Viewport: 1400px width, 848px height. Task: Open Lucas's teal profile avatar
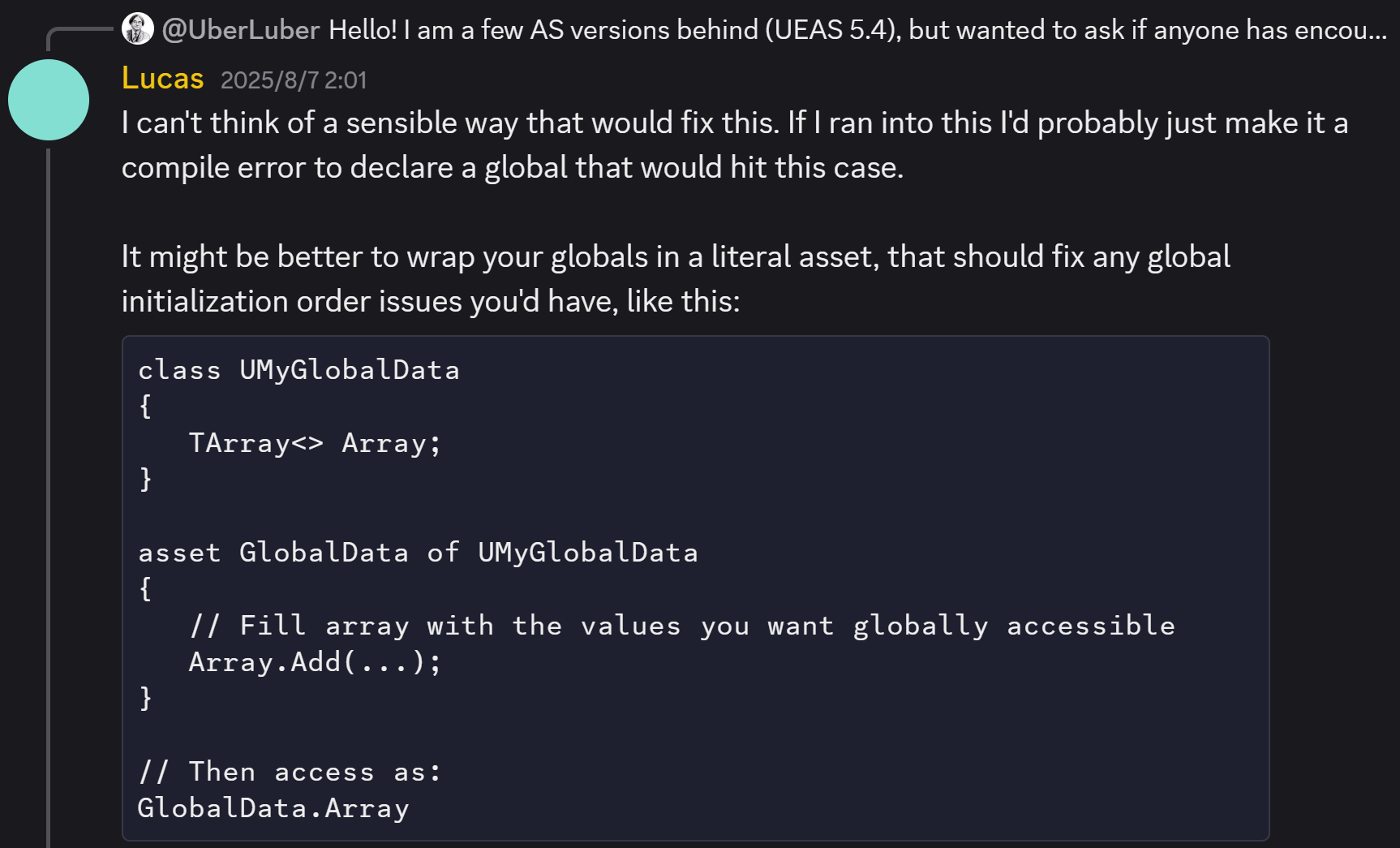(x=49, y=100)
